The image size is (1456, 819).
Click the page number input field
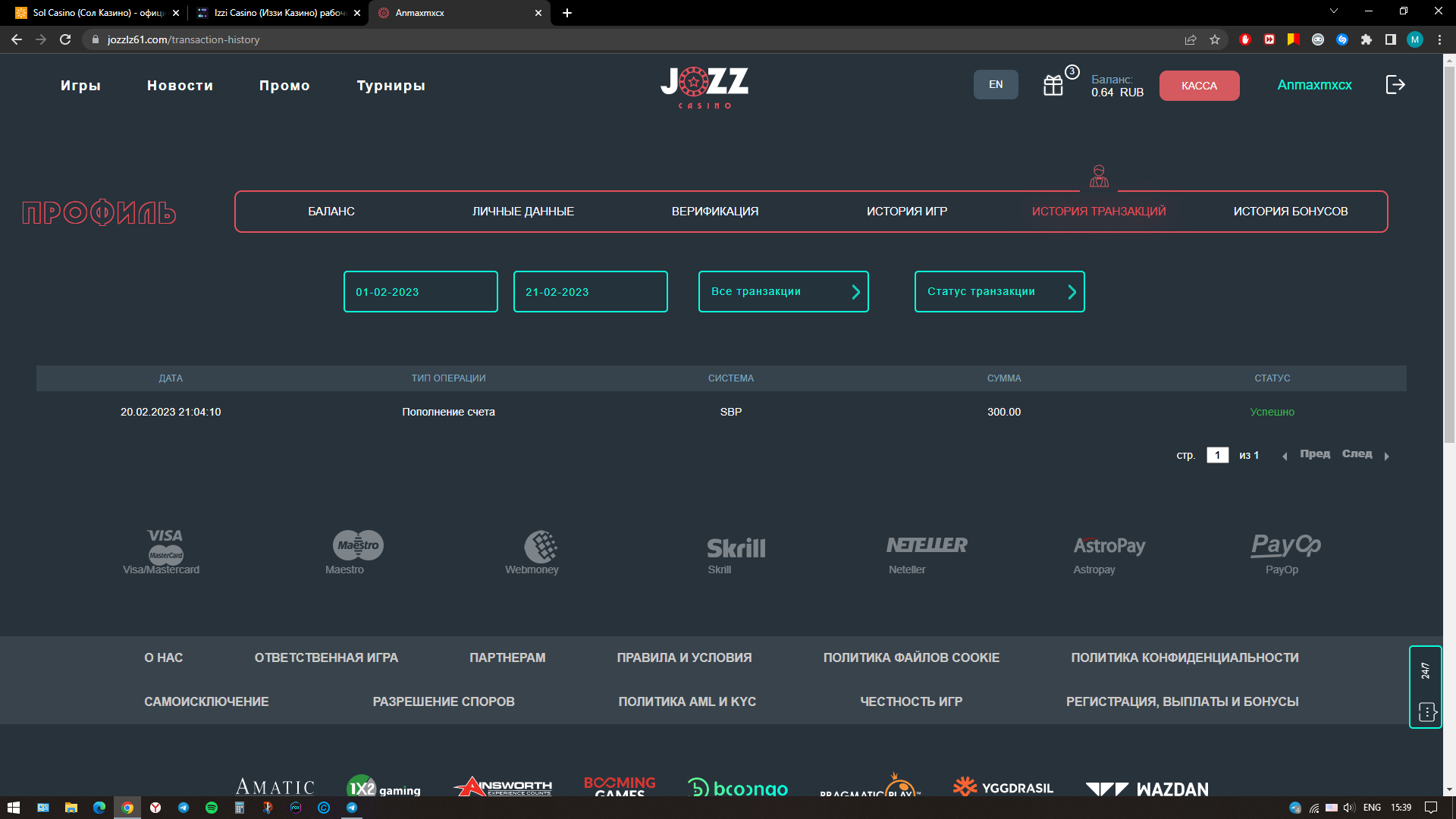(1217, 455)
